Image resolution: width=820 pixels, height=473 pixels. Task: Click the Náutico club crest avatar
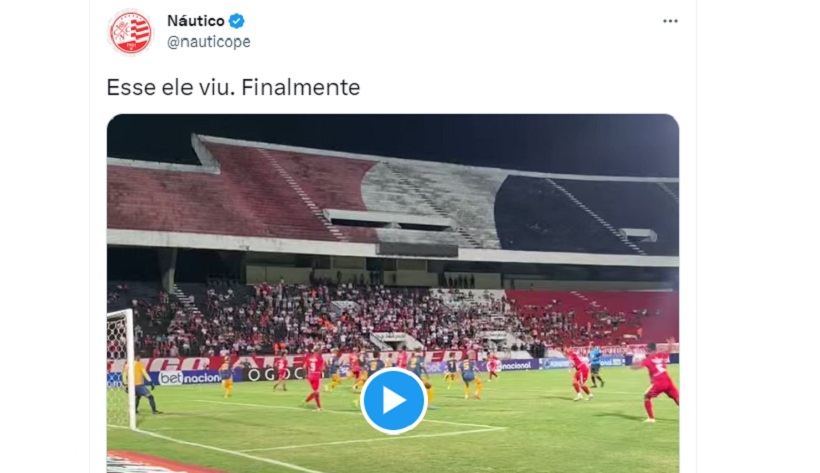pyautogui.click(x=131, y=32)
